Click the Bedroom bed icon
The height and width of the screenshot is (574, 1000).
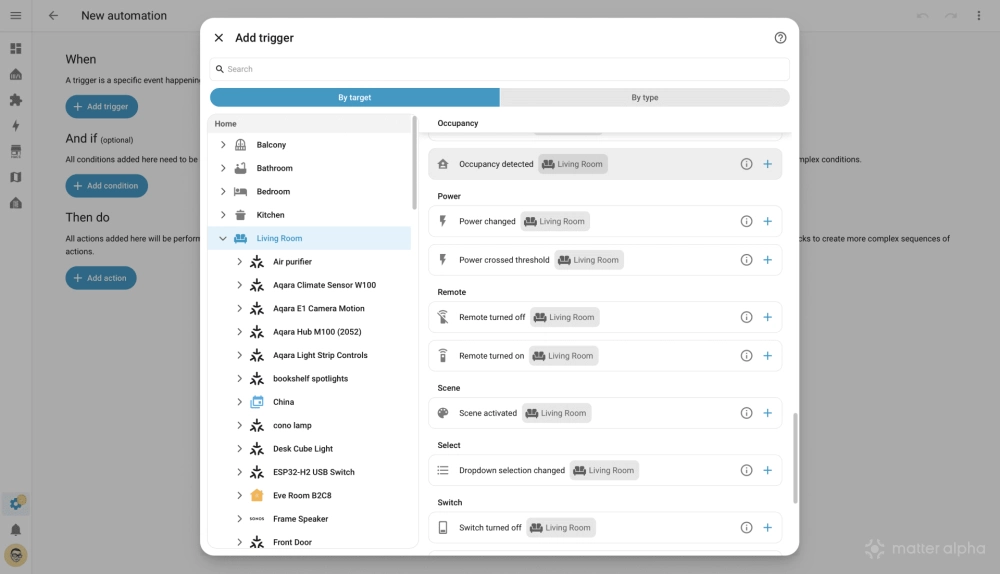240,191
